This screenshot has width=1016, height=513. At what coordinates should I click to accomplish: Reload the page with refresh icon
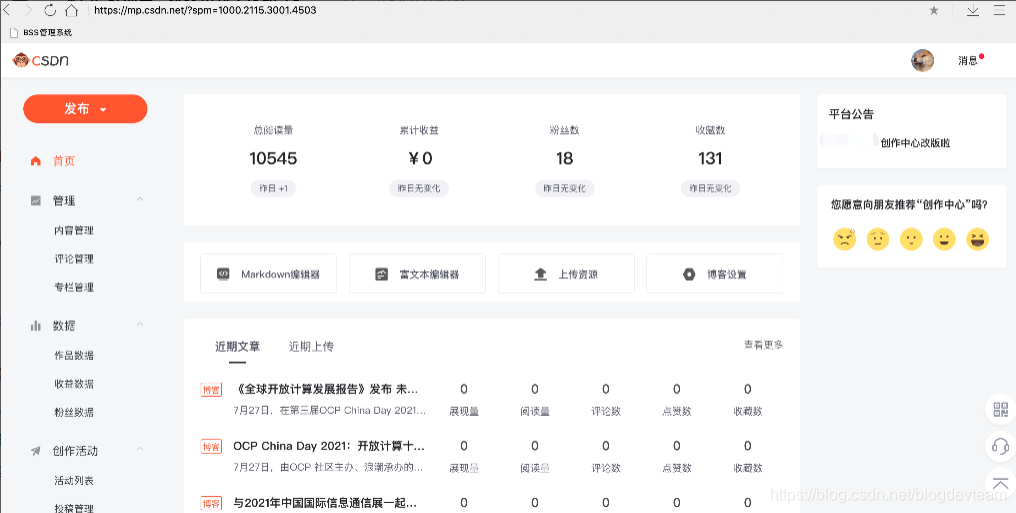[50, 10]
